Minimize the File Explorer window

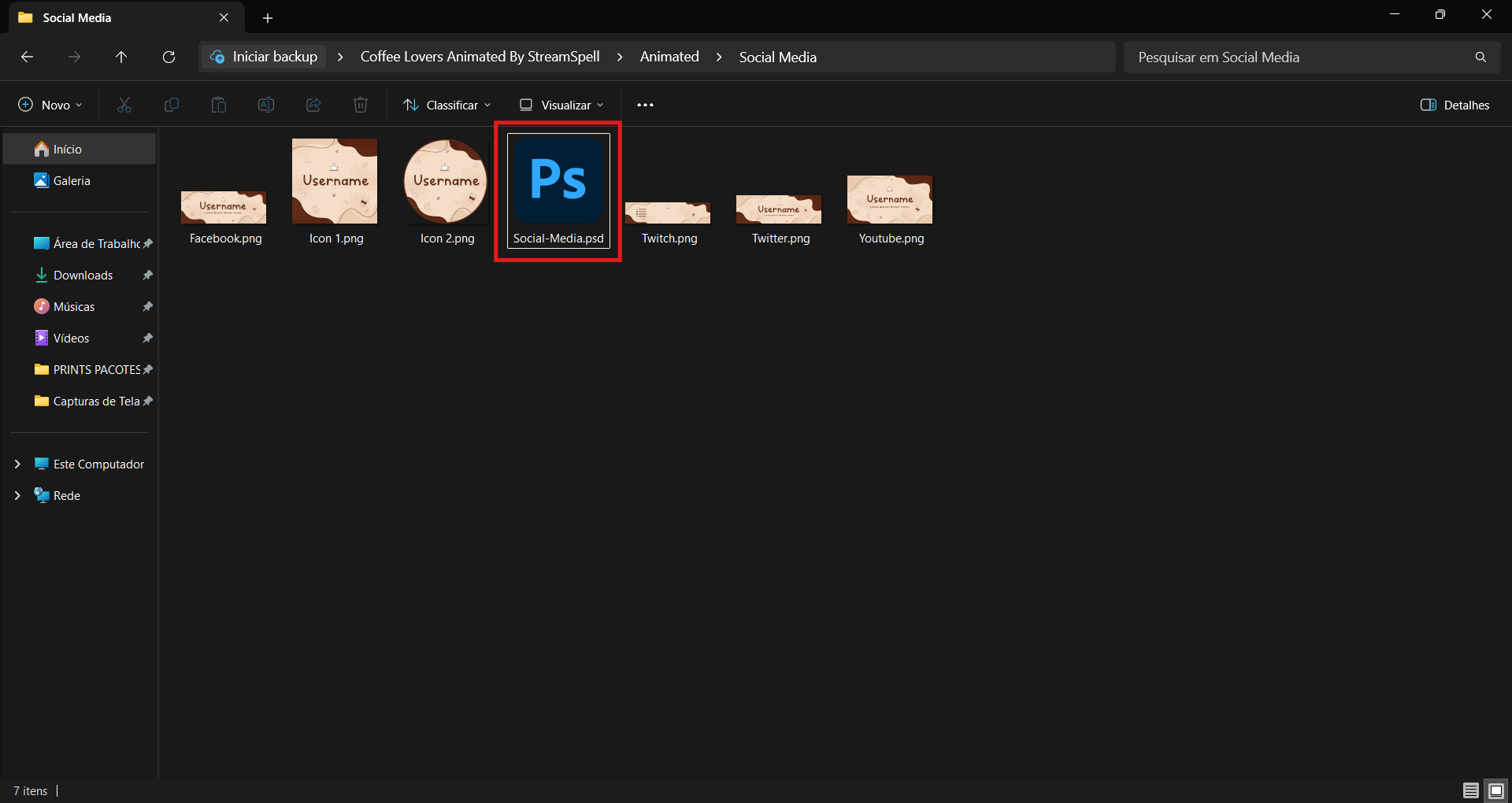click(x=1394, y=14)
